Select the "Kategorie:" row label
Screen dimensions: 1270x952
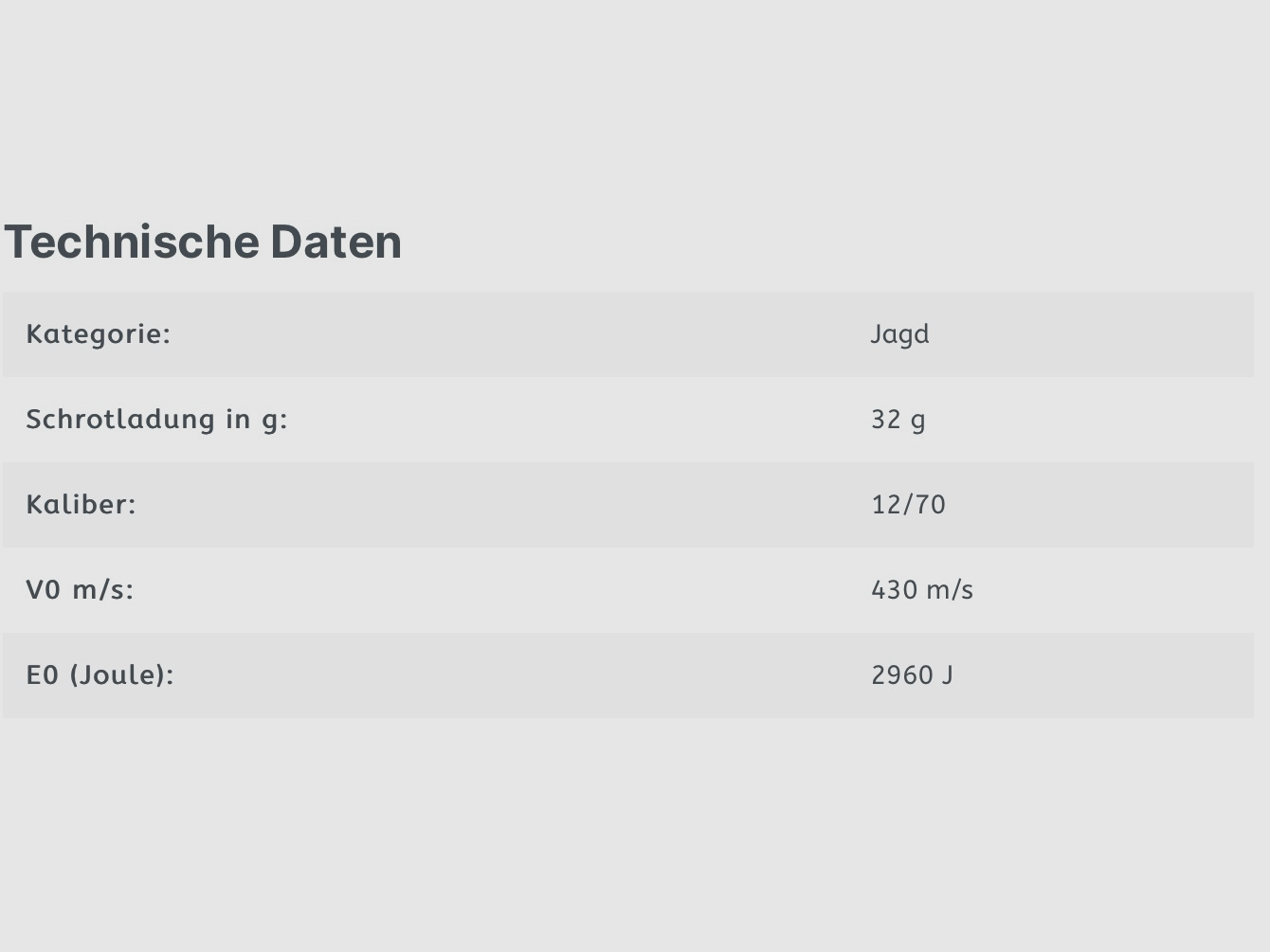pyautogui.click(x=98, y=334)
